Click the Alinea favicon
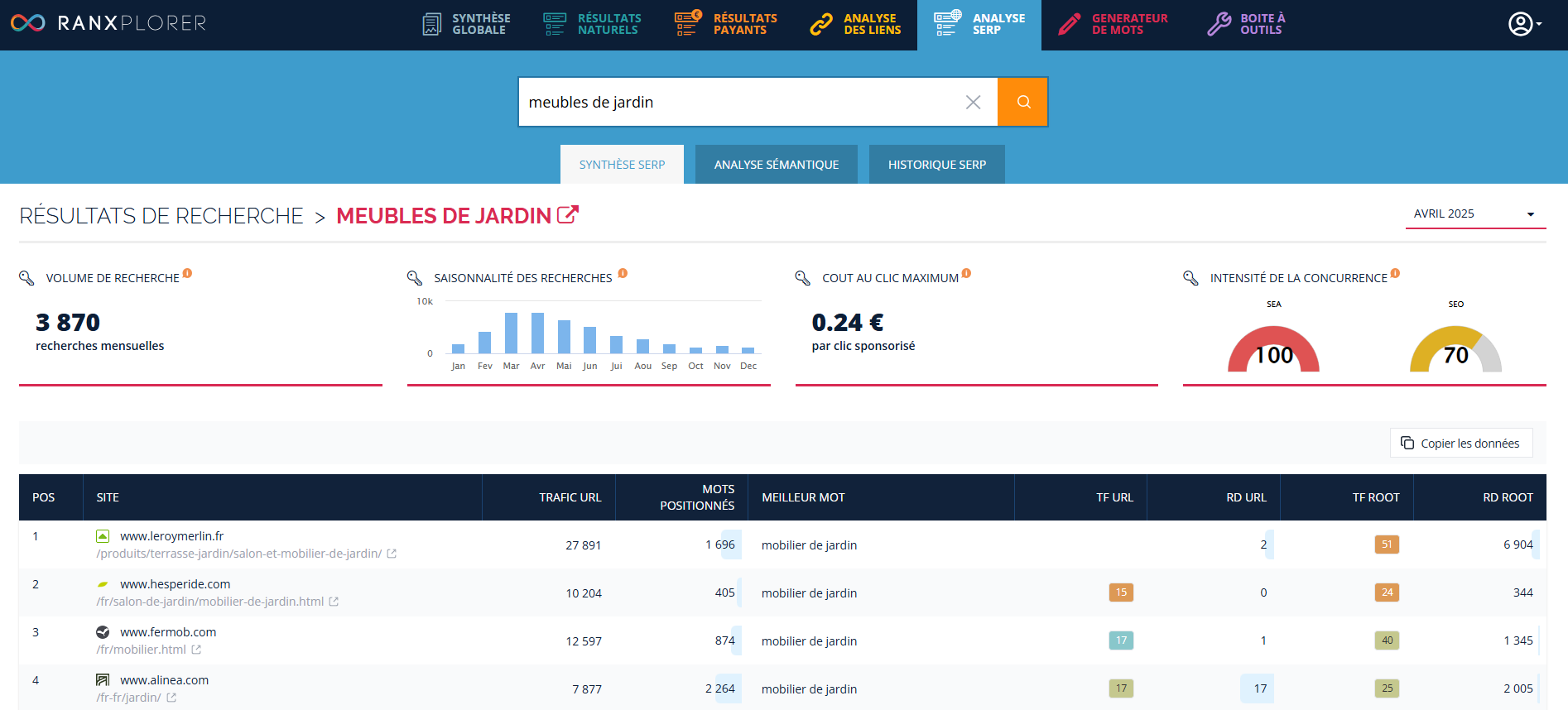 click(103, 680)
